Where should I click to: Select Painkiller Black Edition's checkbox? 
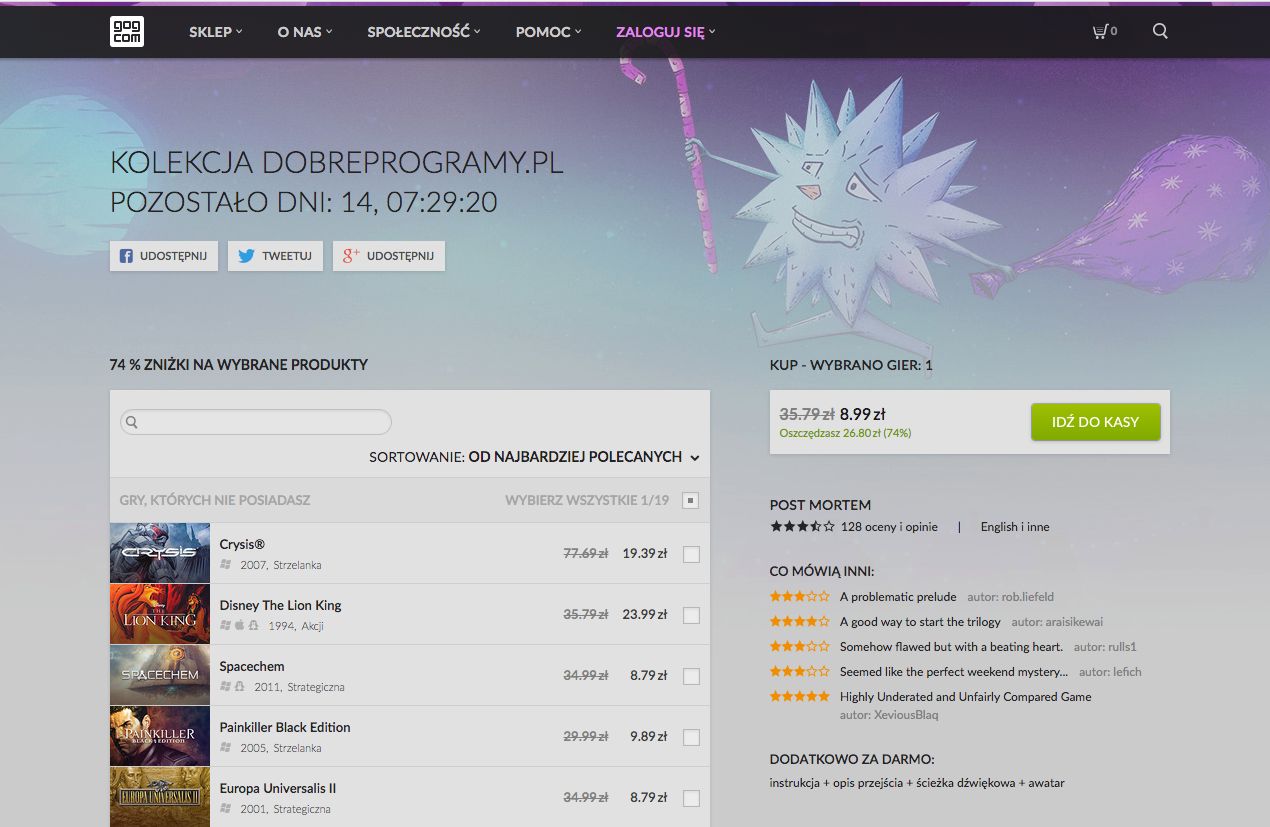(691, 737)
